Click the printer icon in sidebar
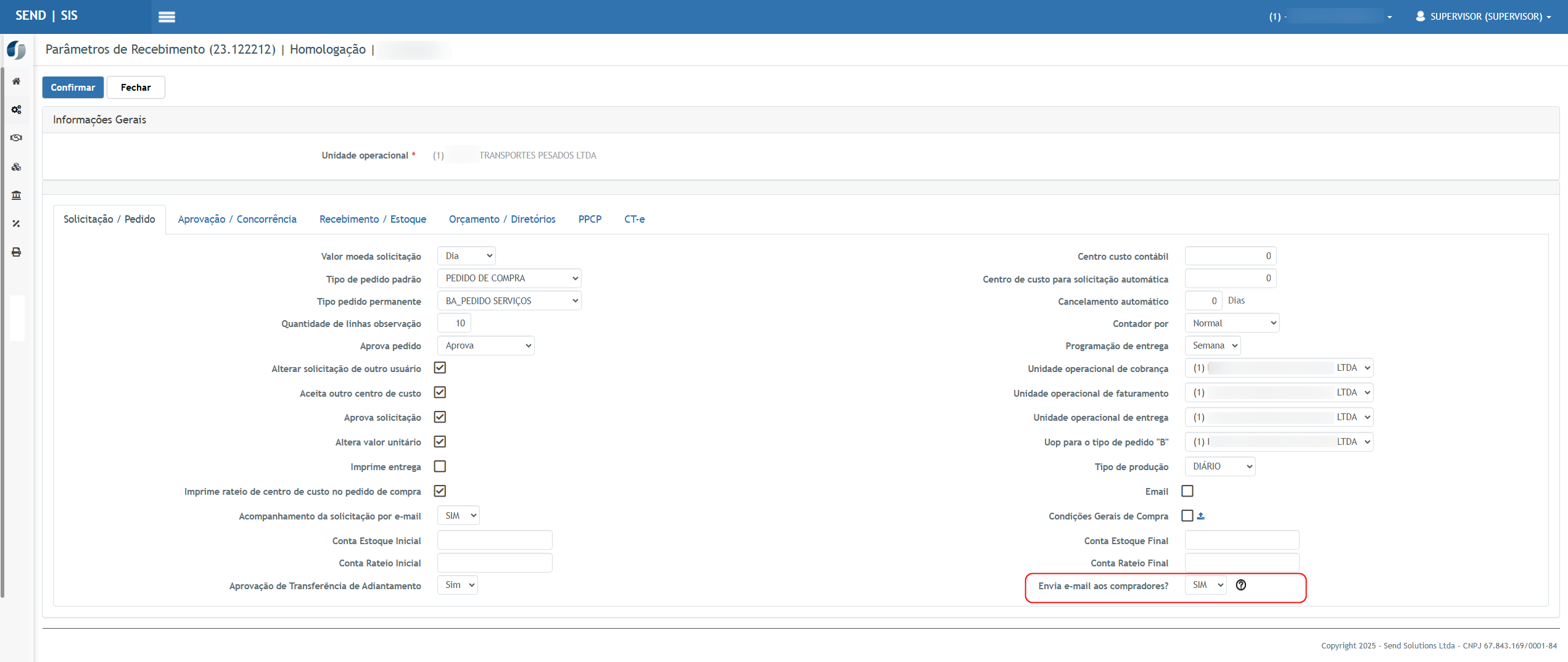The width and height of the screenshot is (1568, 662). tap(17, 252)
